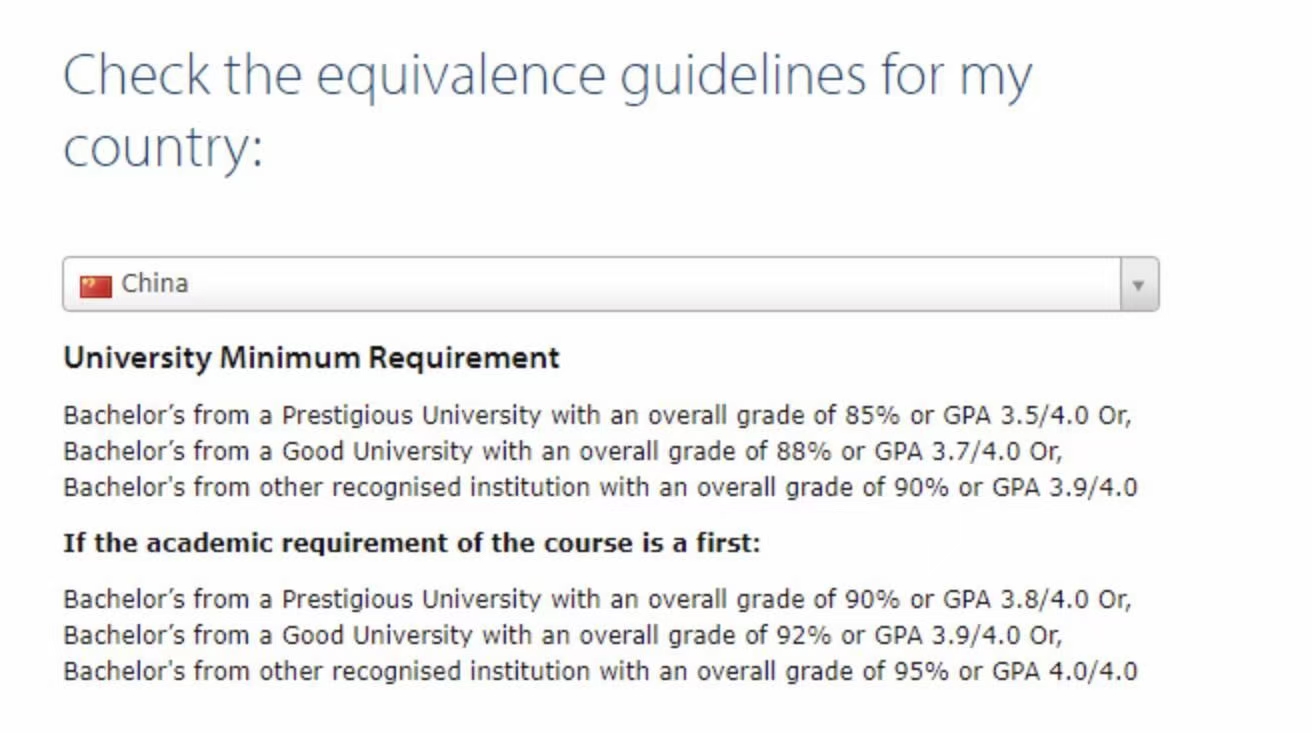Image resolution: width=1312 pixels, height=733 pixels.
Task: Click the Prestigious University 85% requirement line
Action: coord(597,415)
